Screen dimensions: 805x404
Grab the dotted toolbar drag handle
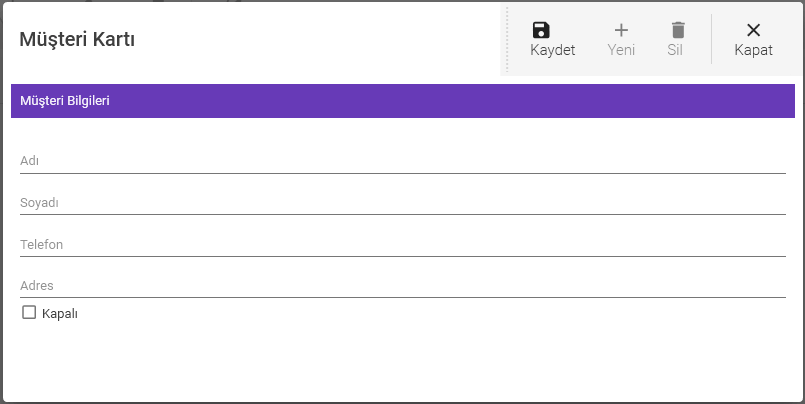[x=508, y=39]
